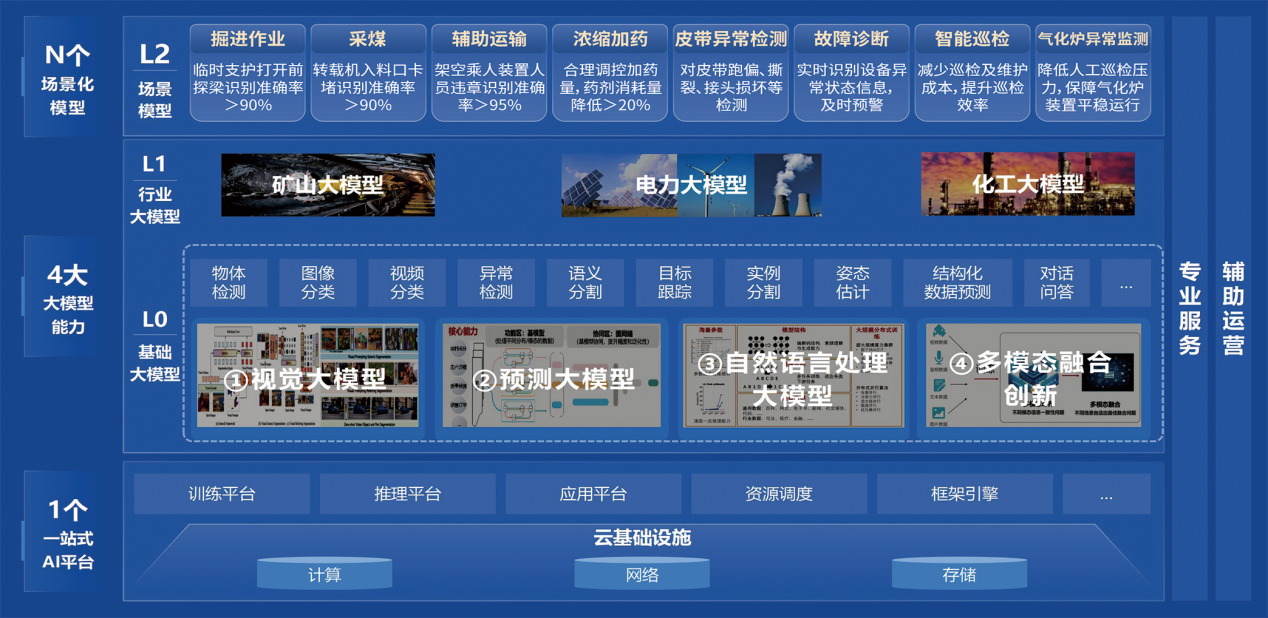This screenshot has width=1268, height=618.
Task: Open the 资源调度 box
Action: [778, 494]
